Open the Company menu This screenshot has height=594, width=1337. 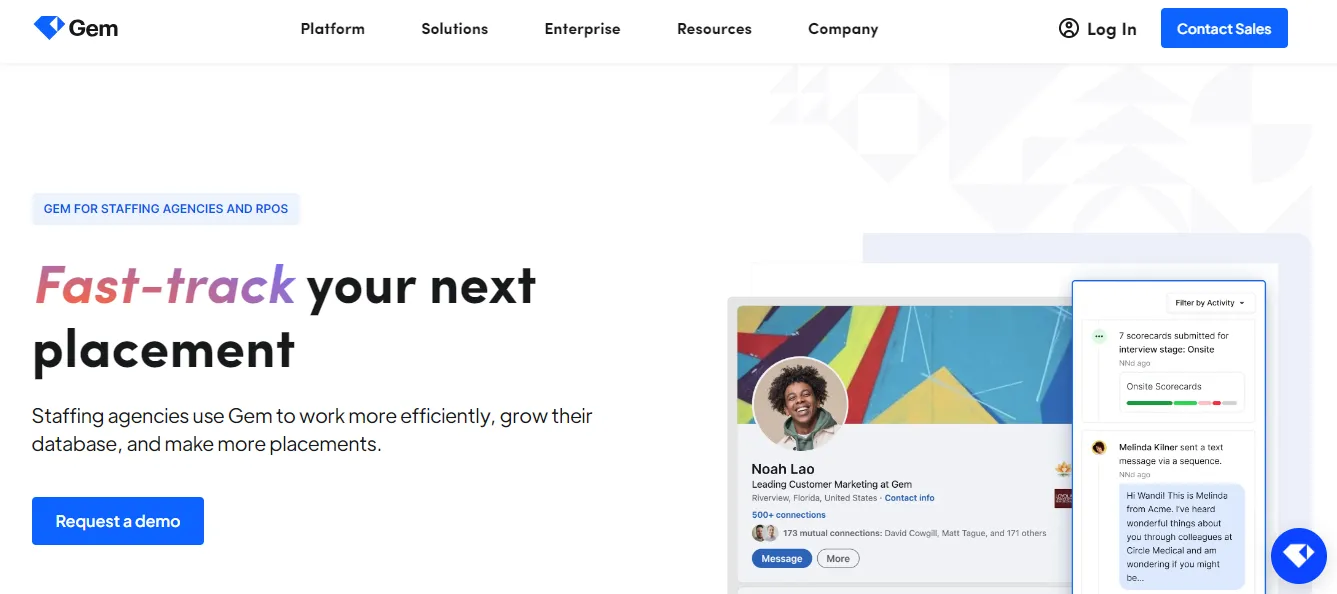[x=843, y=29]
